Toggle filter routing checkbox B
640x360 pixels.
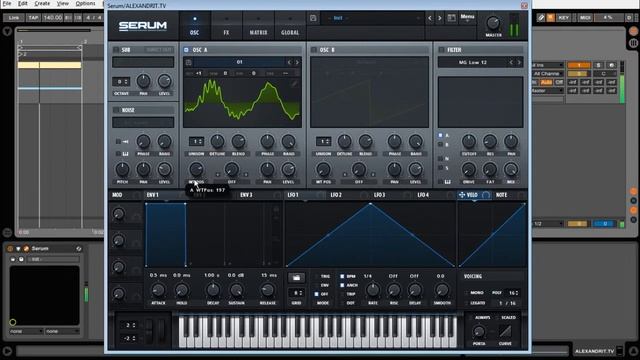440,144
